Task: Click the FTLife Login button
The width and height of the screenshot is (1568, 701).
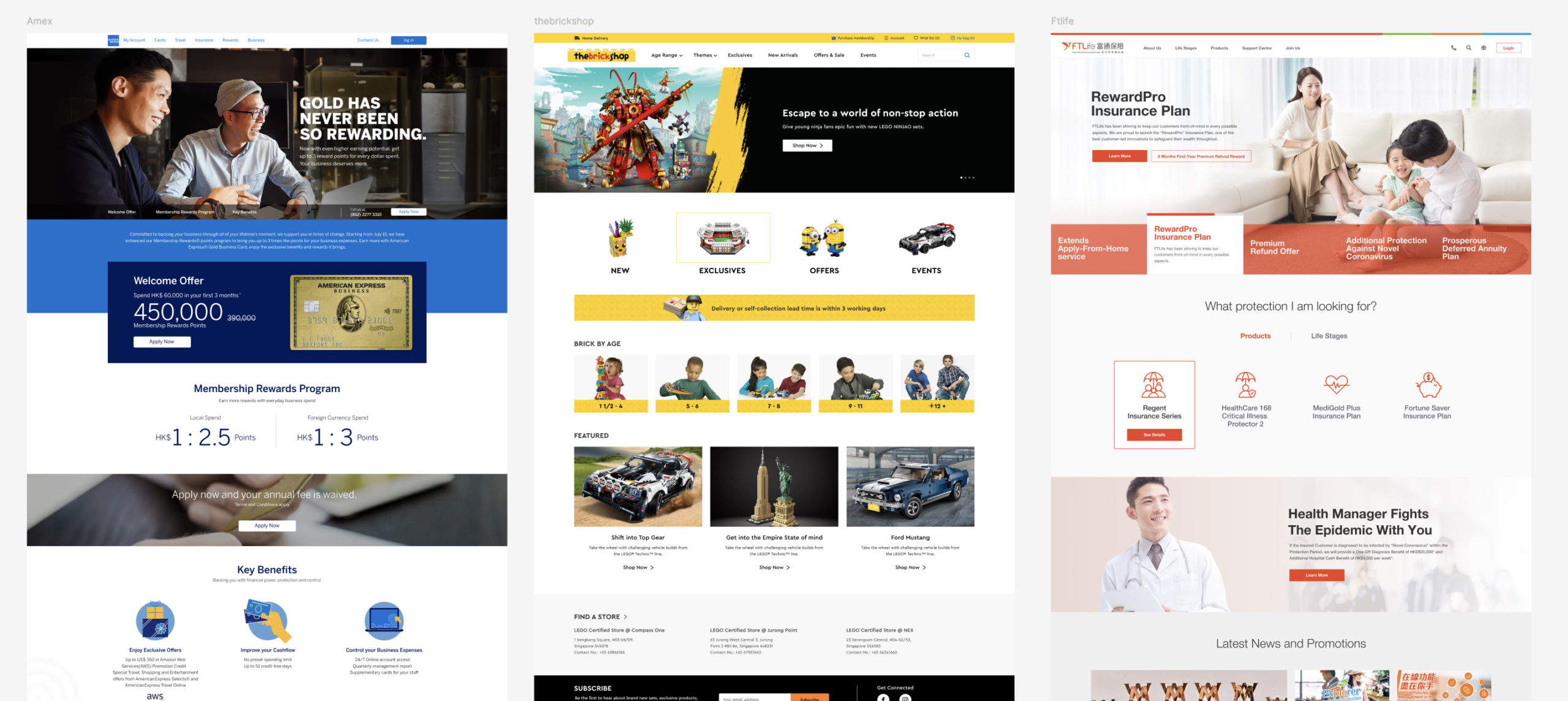Action: click(x=1508, y=48)
